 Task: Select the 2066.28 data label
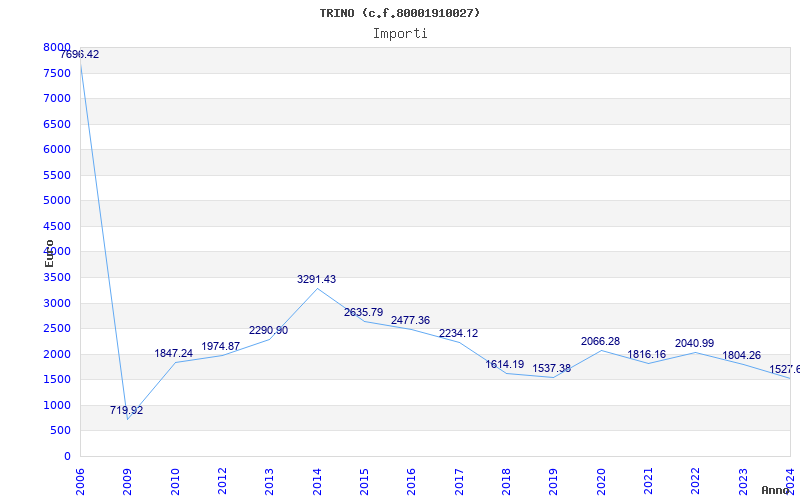600,341
